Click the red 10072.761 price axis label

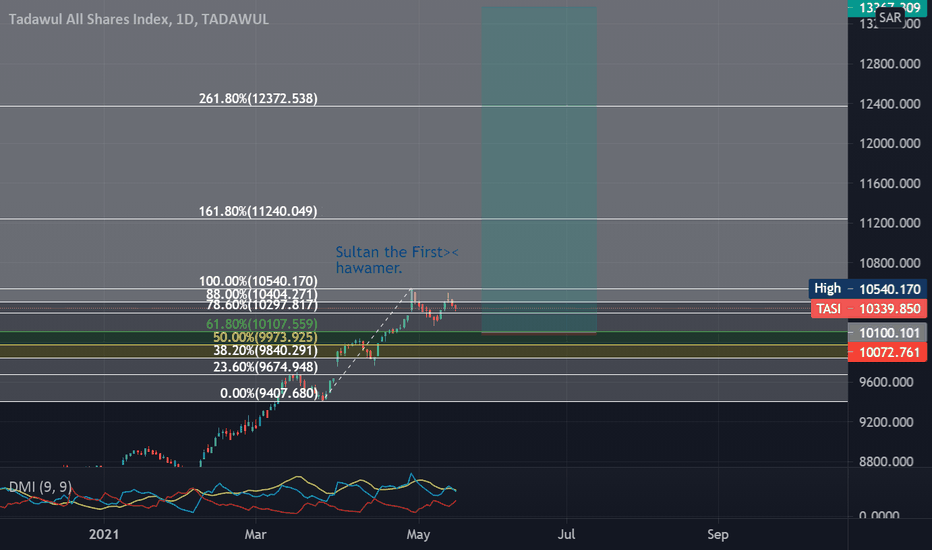click(888, 352)
